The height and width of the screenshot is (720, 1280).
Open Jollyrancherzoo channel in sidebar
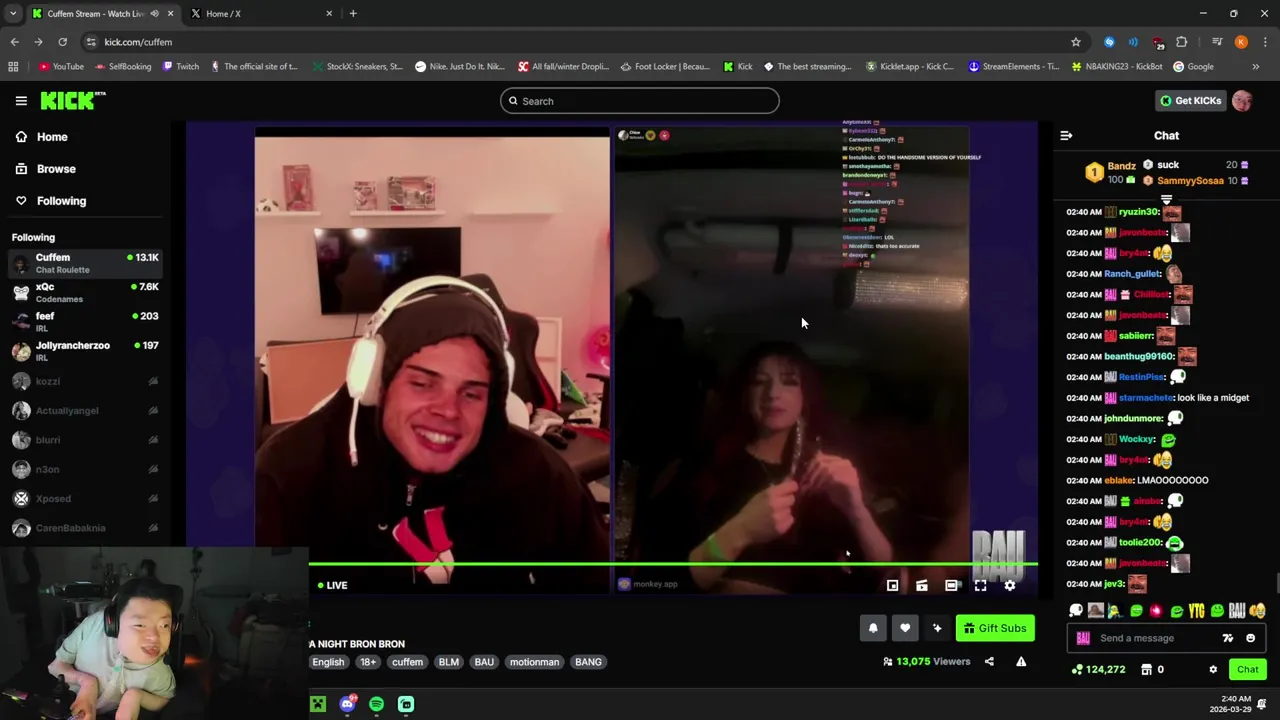85,351
